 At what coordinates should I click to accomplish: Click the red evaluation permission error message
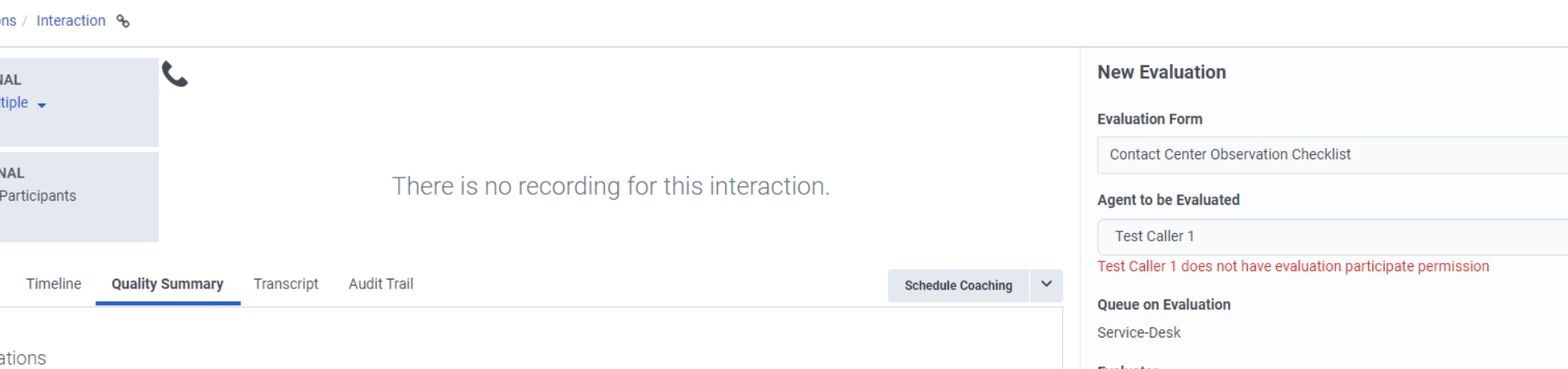click(1293, 266)
